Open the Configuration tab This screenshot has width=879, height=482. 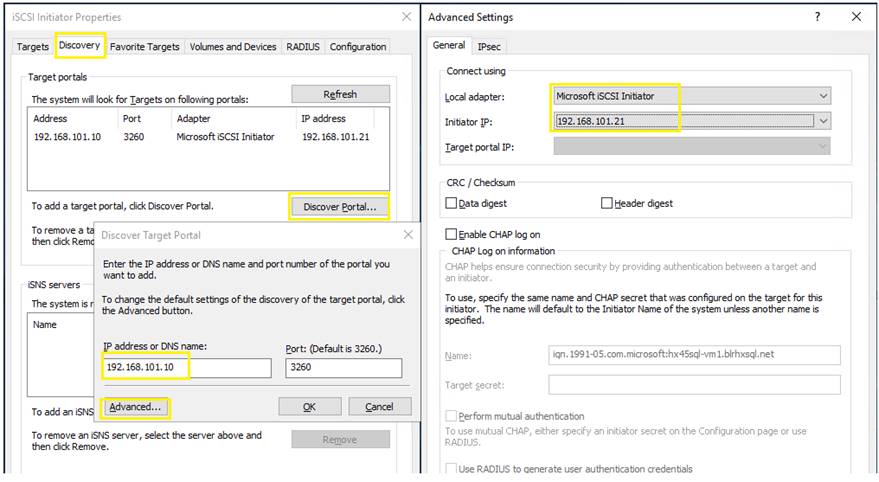click(x=358, y=47)
